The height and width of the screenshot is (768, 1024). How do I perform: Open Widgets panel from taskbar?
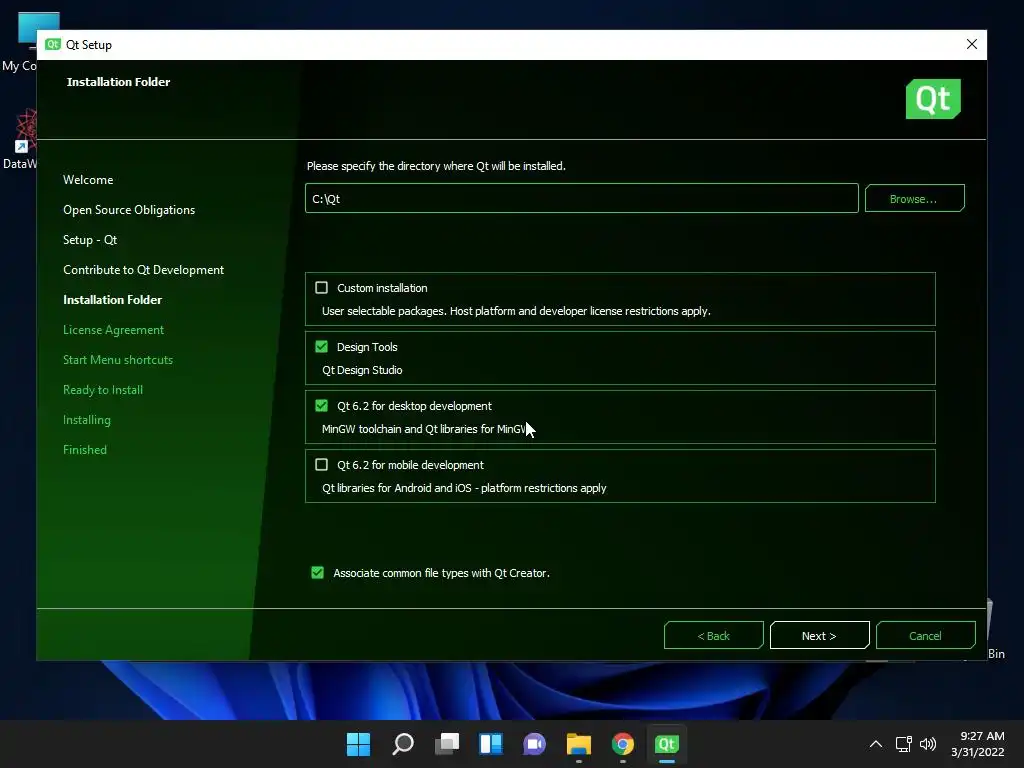click(x=490, y=744)
